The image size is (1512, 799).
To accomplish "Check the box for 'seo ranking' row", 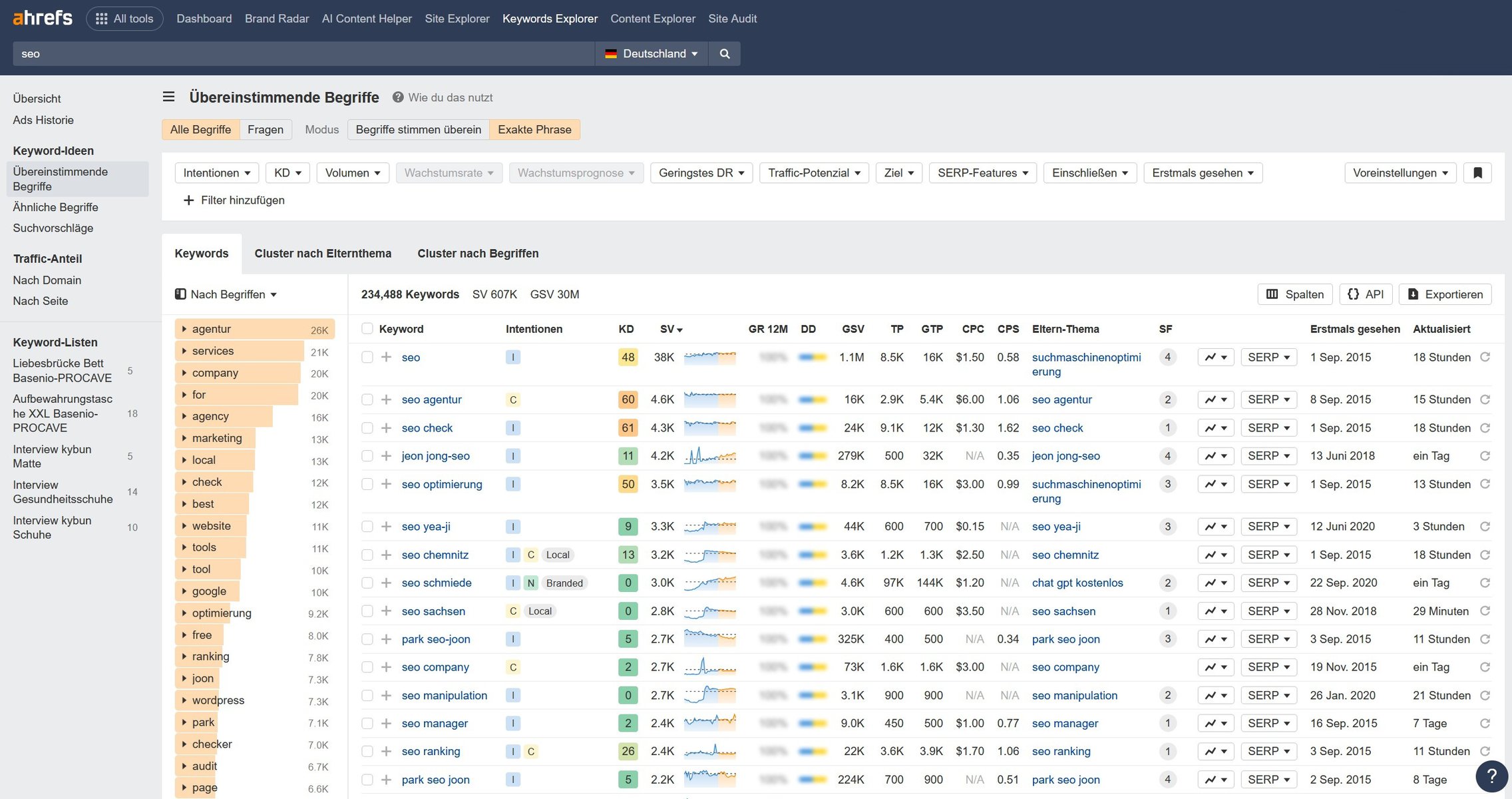I will tap(367, 752).
